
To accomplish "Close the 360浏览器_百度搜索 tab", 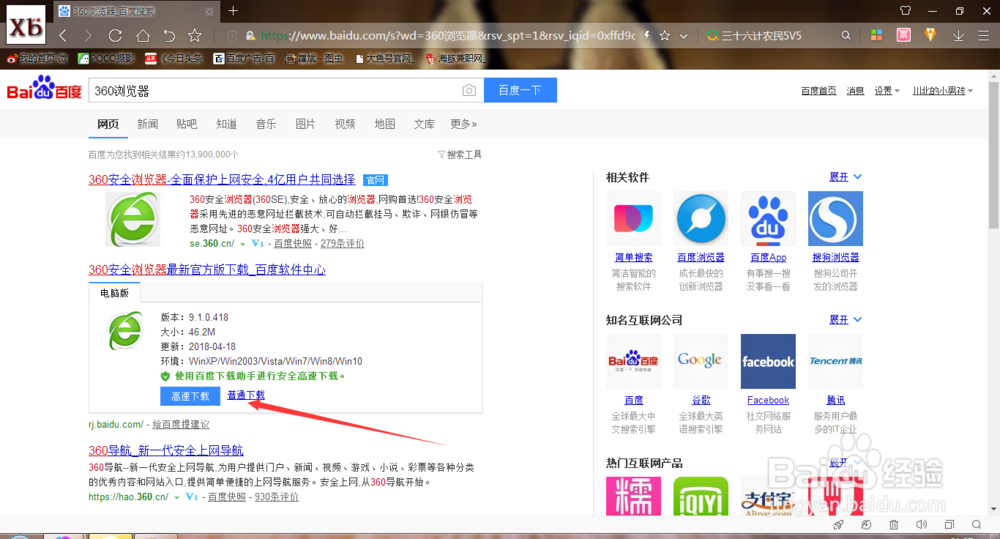I will click(209, 11).
